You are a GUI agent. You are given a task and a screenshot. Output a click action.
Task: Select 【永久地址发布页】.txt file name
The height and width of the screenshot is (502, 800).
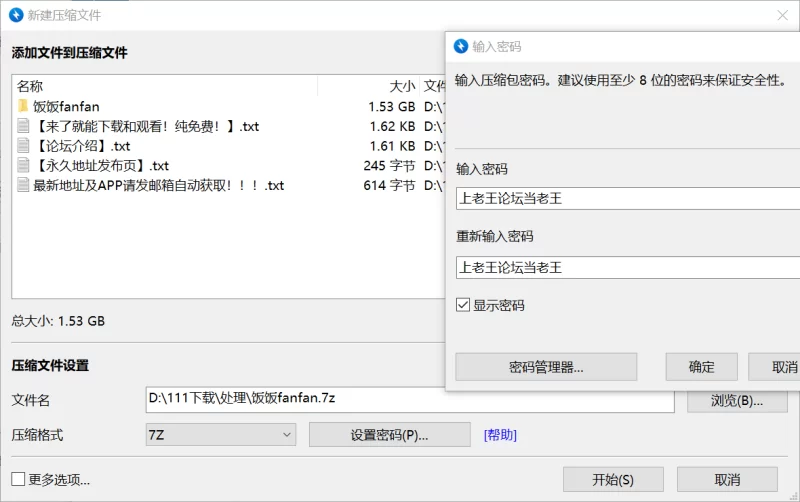tap(101, 165)
